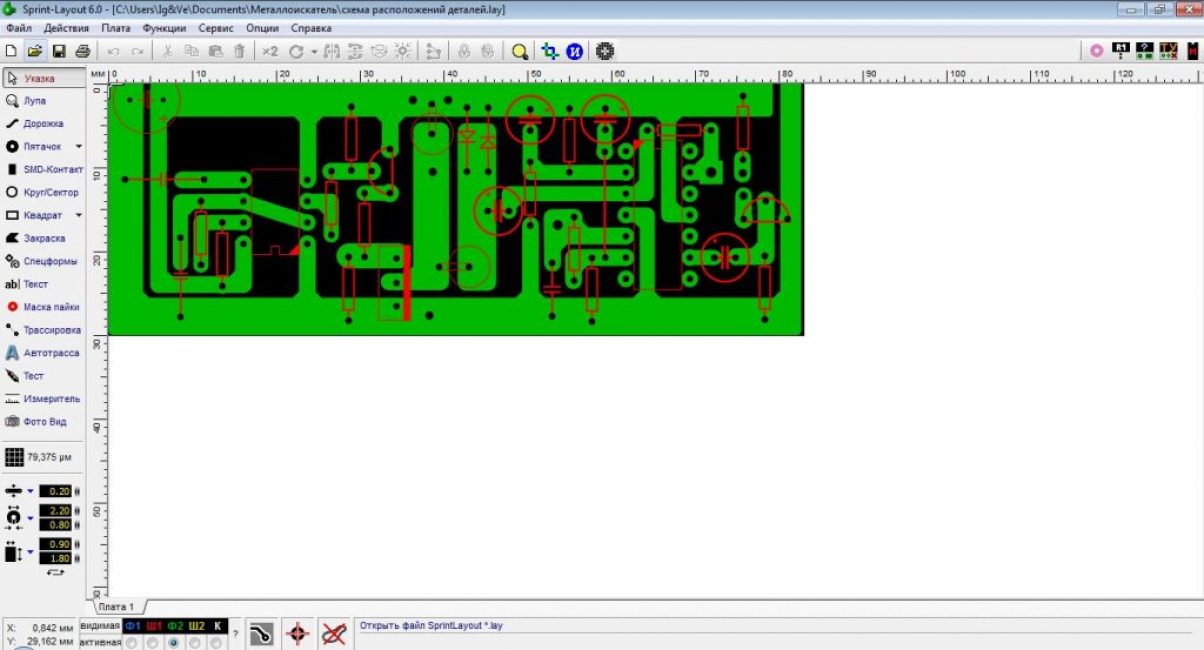
Task: Select the Лупа zoom tool
Action: pos(34,101)
